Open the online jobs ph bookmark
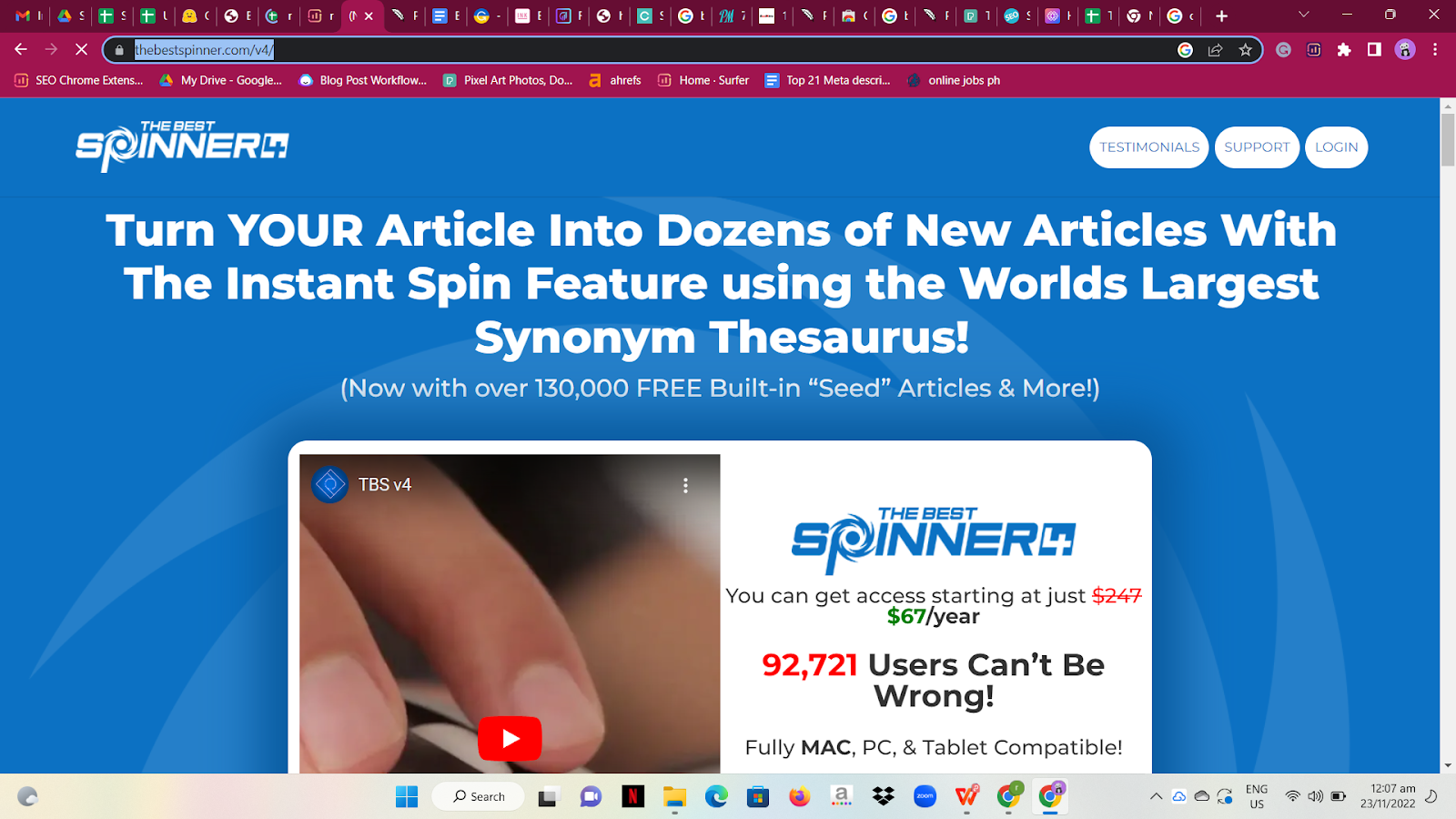Image resolution: width=1456 pixels, height=819 pixels. [954, 80]
